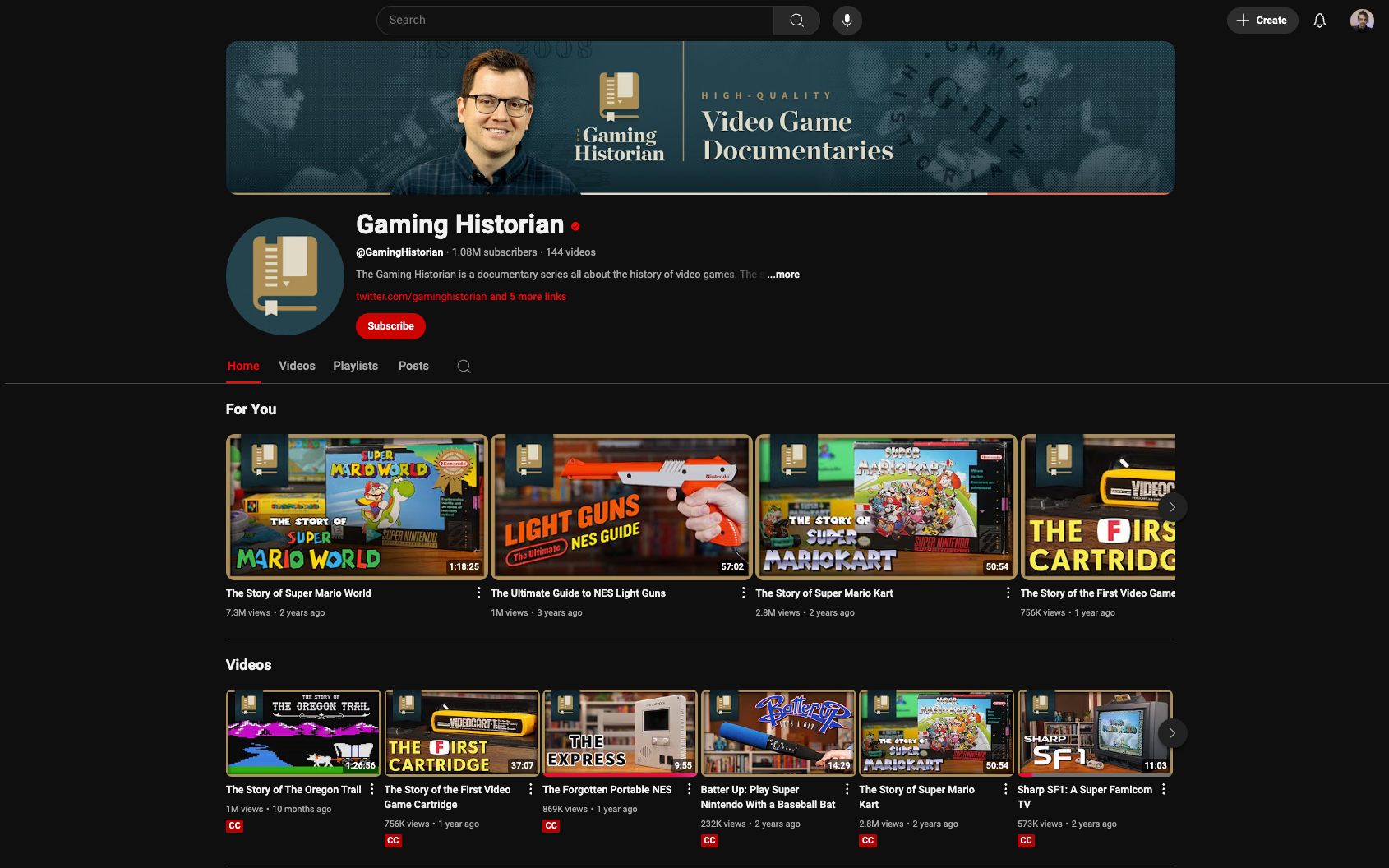Click the CC badge under The Oregon Trail video
This screenshot has height=868, width=1389.
(x=235, y=826)
